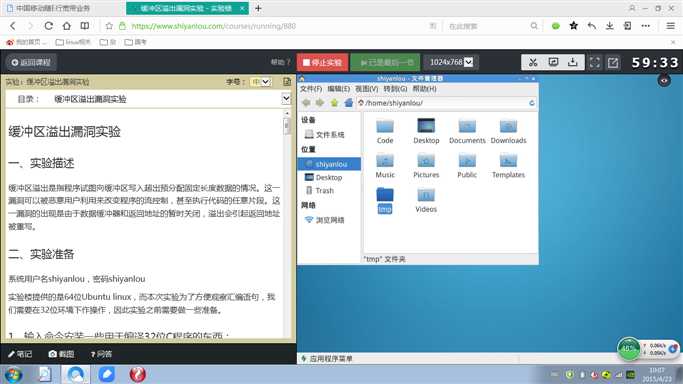Viewport: 683px width, 384px height.
Task: Toggle fullscreen for the lab desktop
Action: 595,62
